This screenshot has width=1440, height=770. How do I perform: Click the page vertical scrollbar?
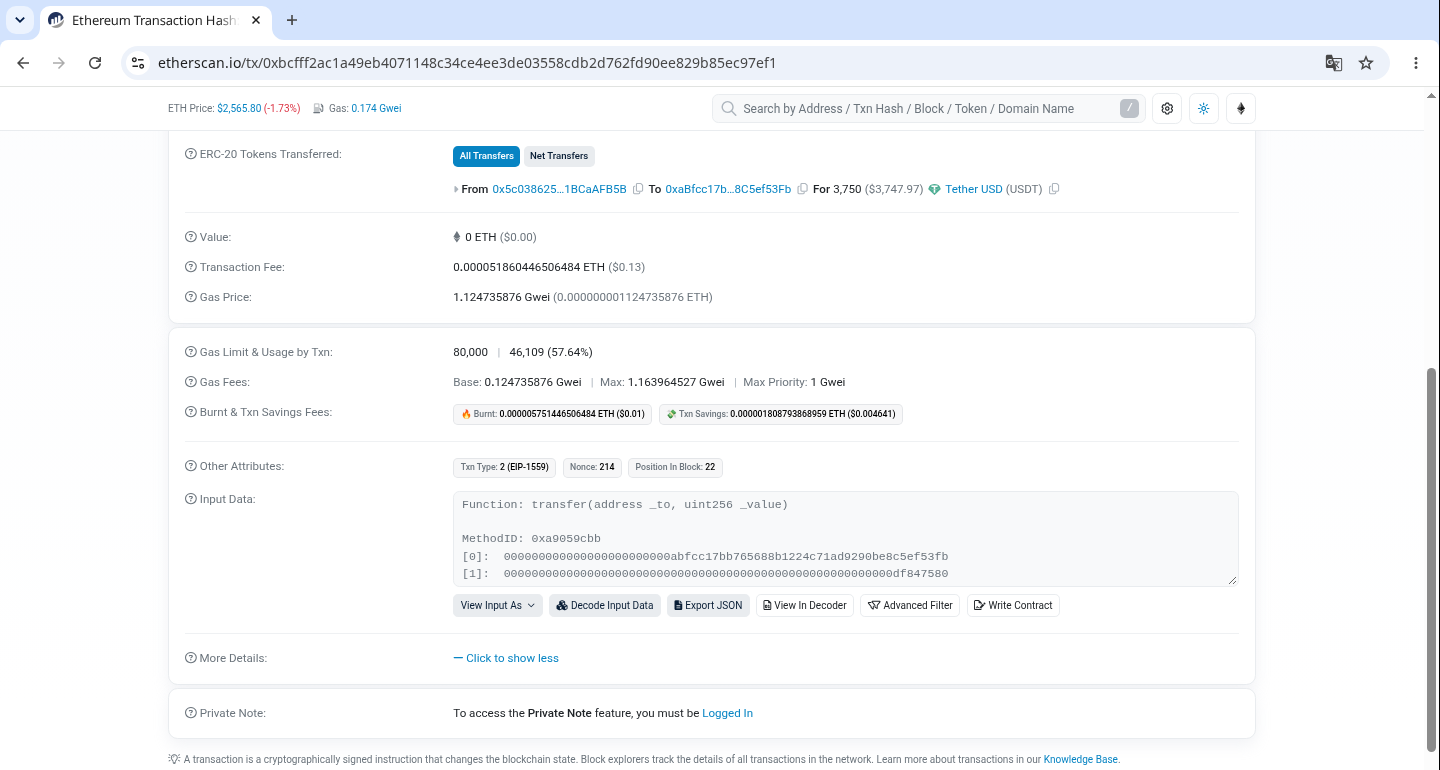tap(1431, 558)
